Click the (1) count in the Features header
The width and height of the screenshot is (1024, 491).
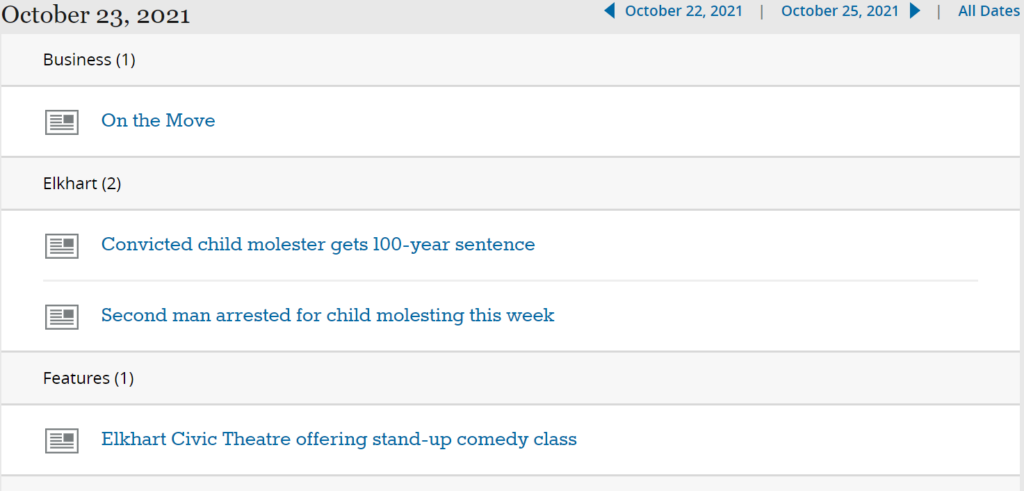[123, 378]
